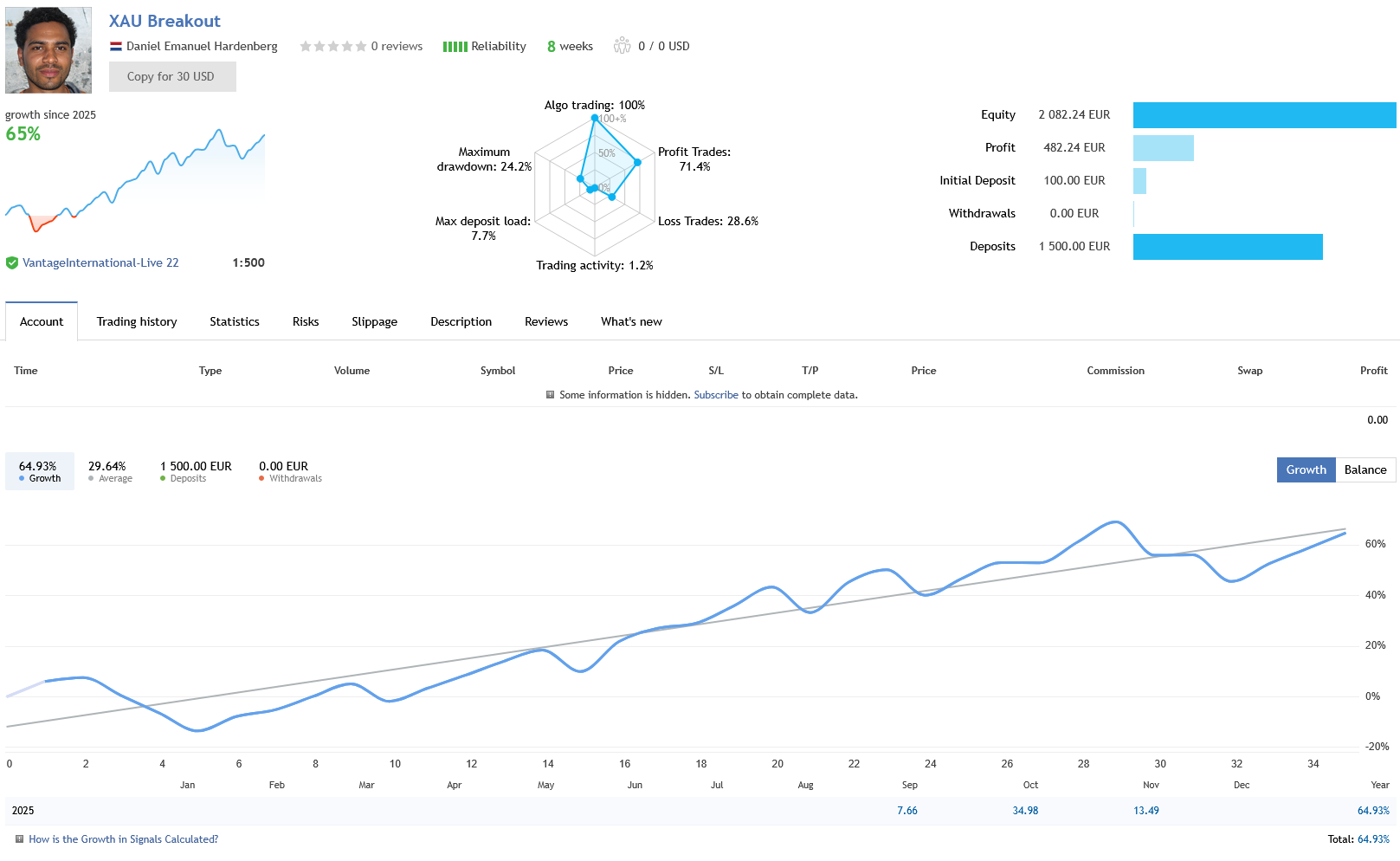The height and width of the screenshot is (861, 1400).
Task: Click the Copy for 30 USD button
Action: (x=171, y=76)
